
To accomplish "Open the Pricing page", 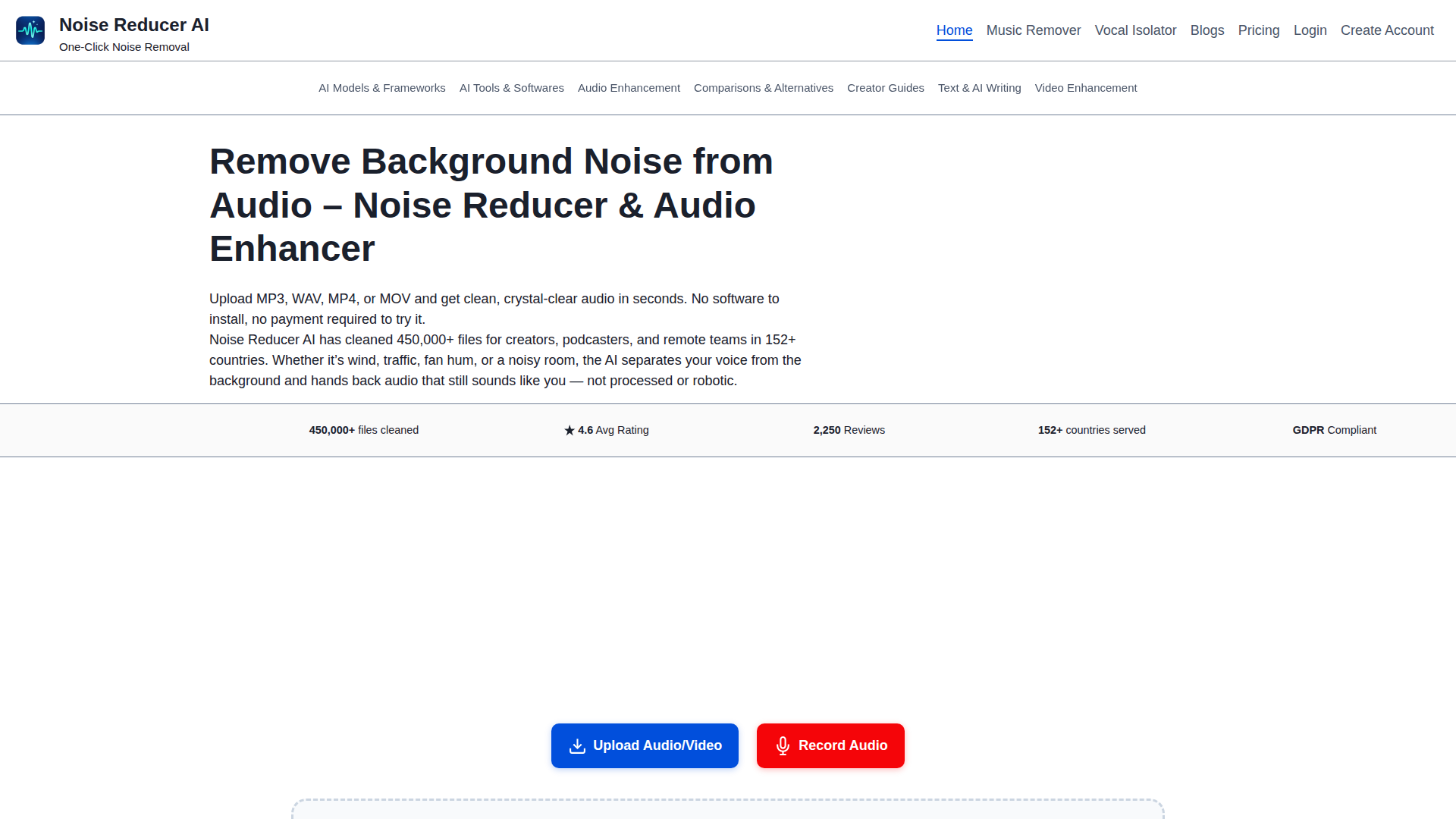I will click(1259, 30).
